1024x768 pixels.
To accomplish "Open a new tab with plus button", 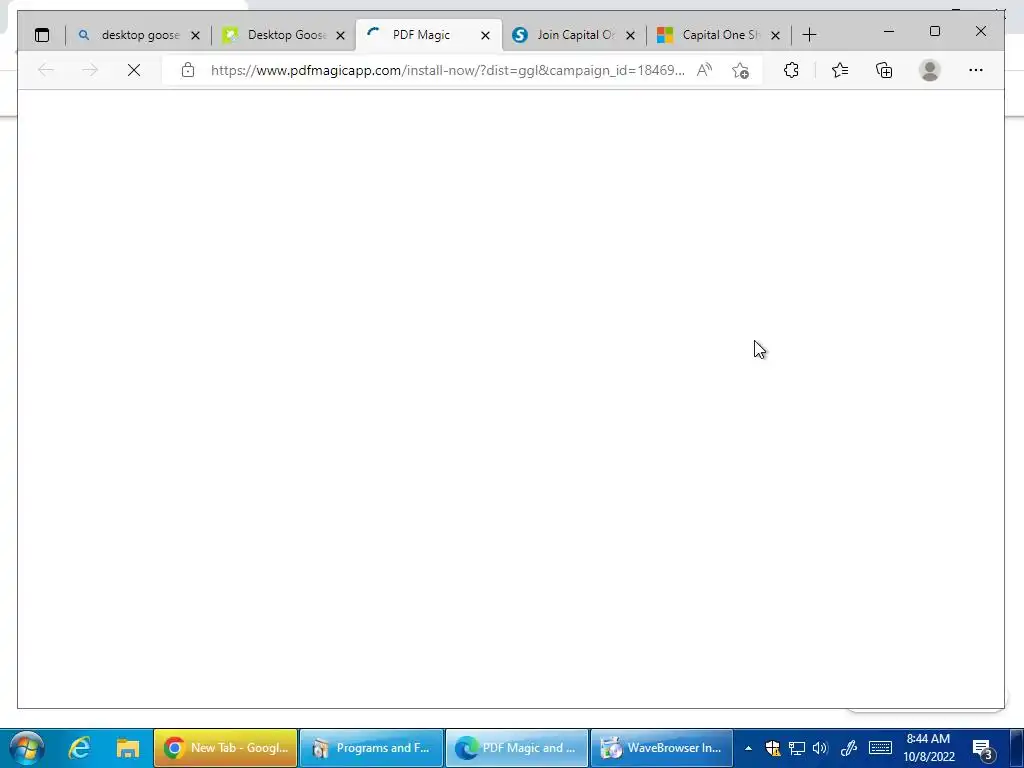I will (x=809, y=35).
